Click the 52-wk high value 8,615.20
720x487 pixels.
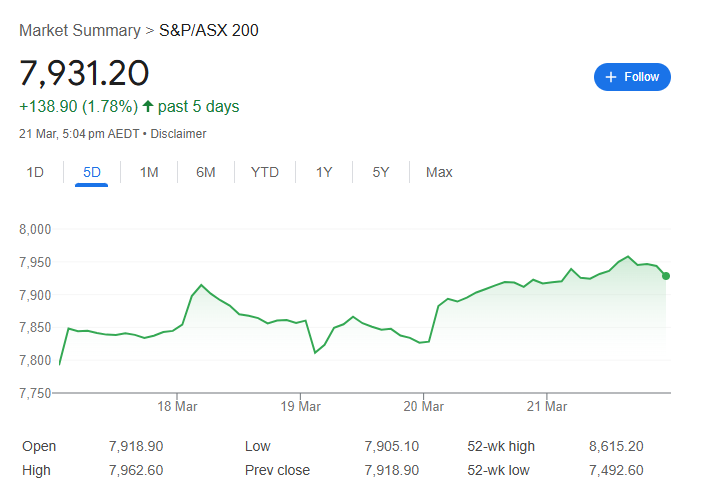tap(616, 446)
